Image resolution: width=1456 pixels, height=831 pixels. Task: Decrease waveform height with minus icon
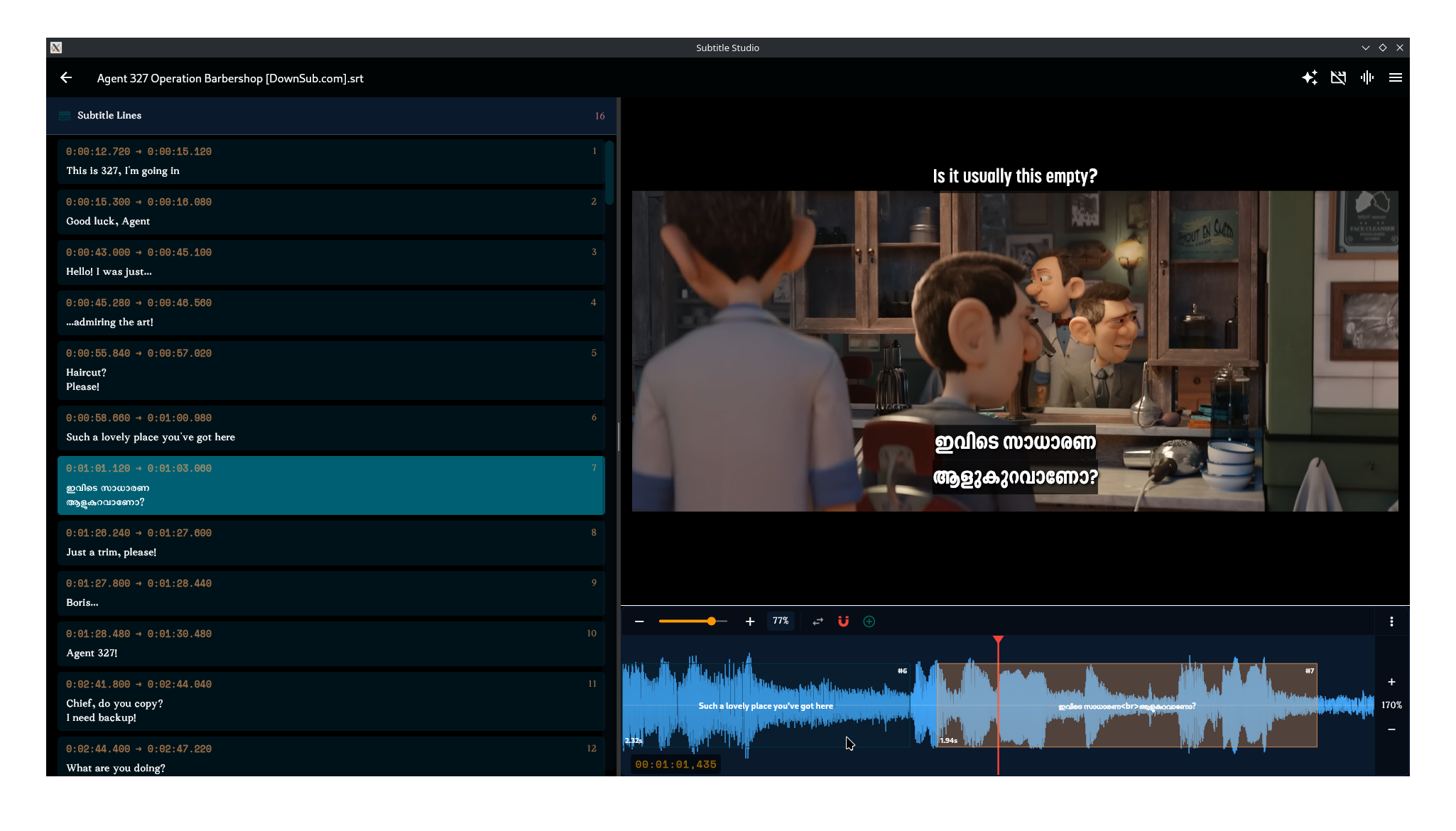1391,729
